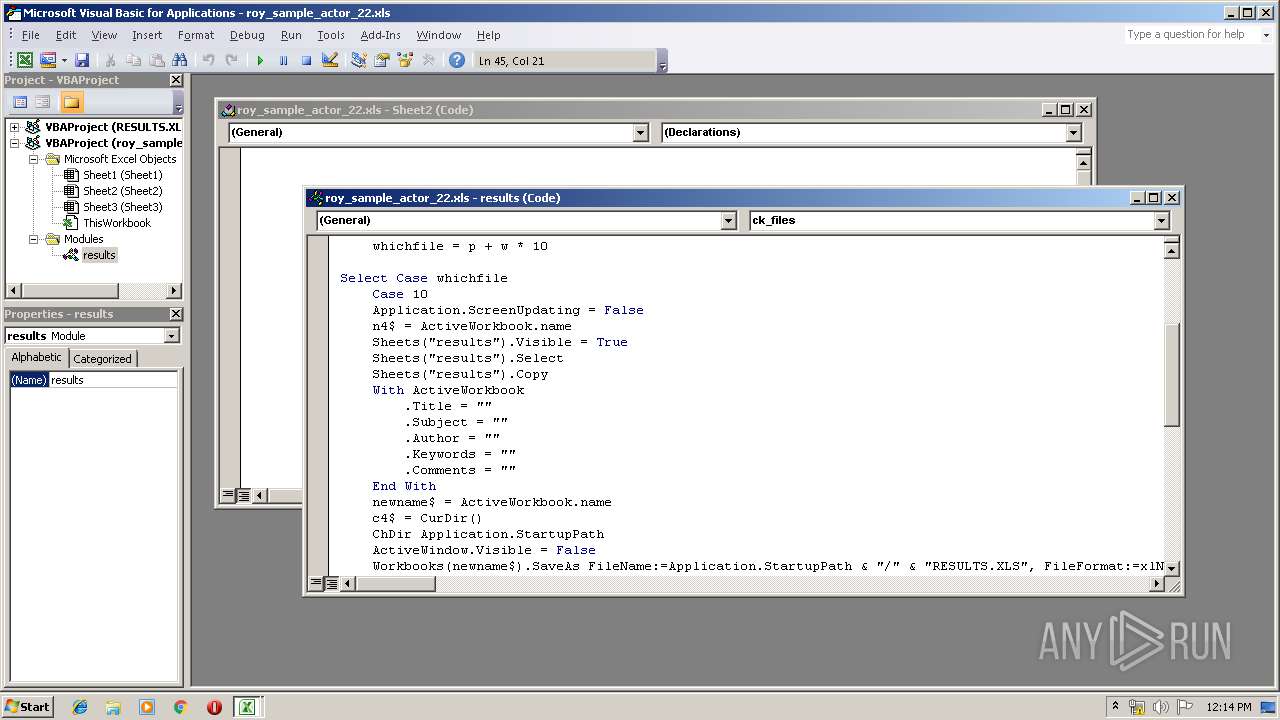Edit the (Name) property value field
1280x720 pixels.
point(114,380)
